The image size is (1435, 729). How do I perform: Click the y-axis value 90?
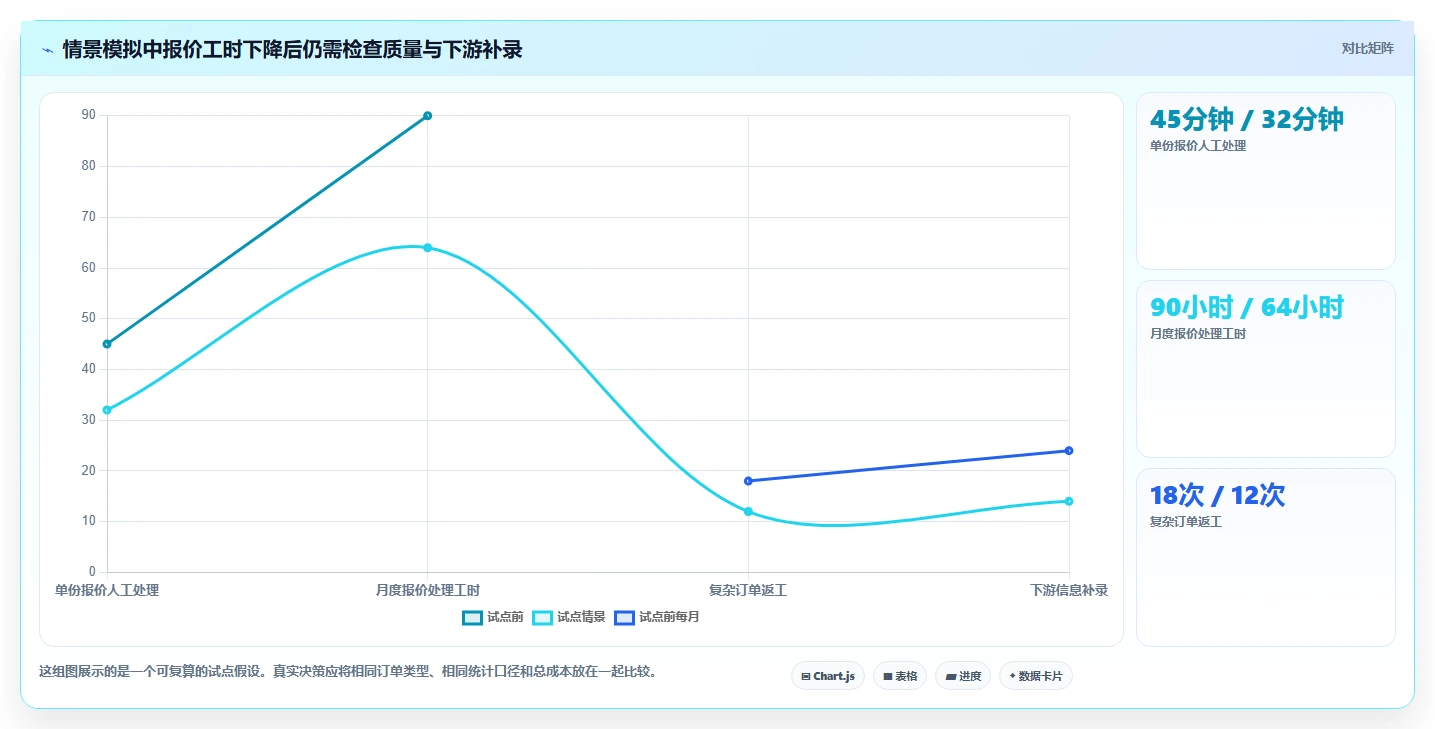[89, 115]
